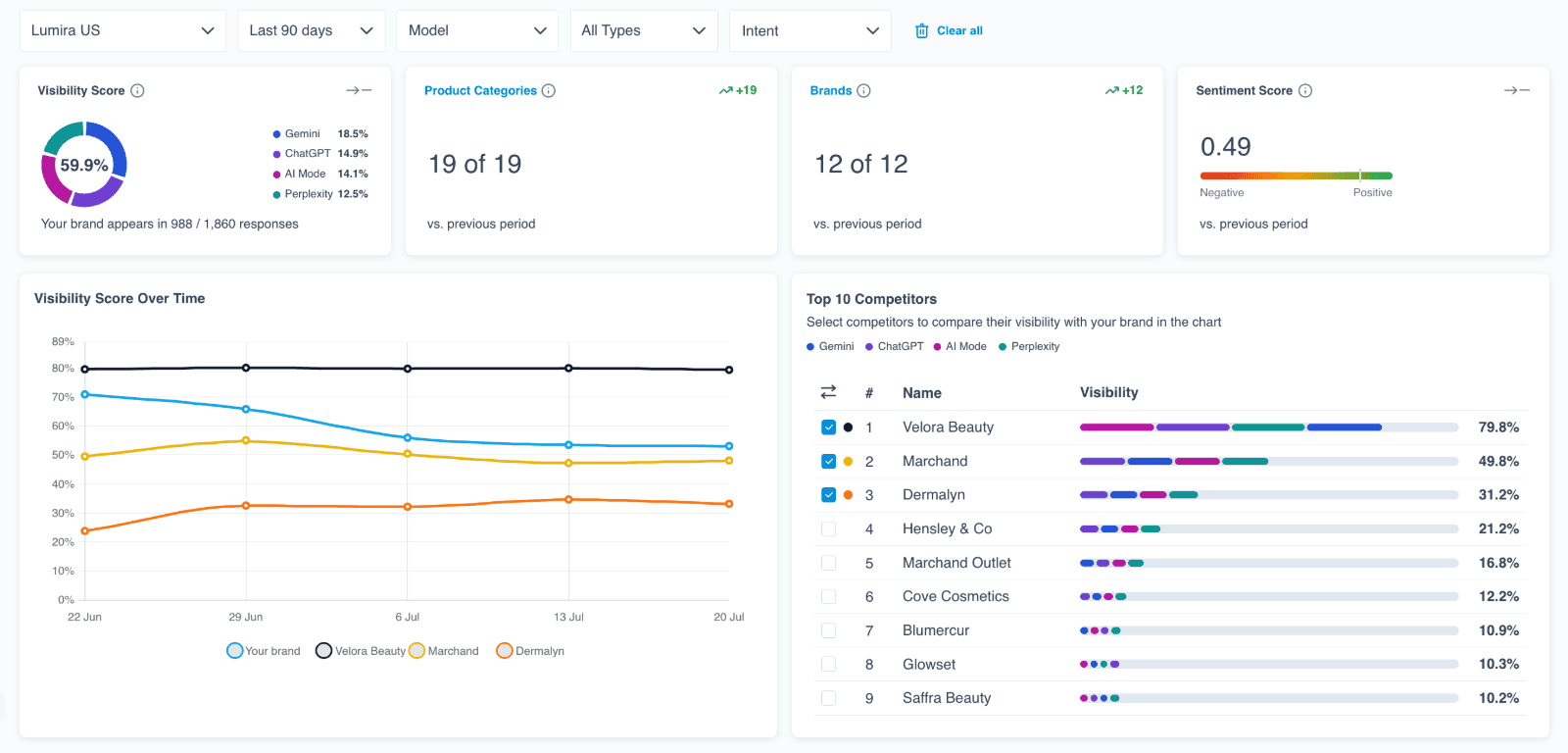This screenshot has width=1568, height=753.
Task: Click the yellow color dot beside Marchand
Action: 848,461
